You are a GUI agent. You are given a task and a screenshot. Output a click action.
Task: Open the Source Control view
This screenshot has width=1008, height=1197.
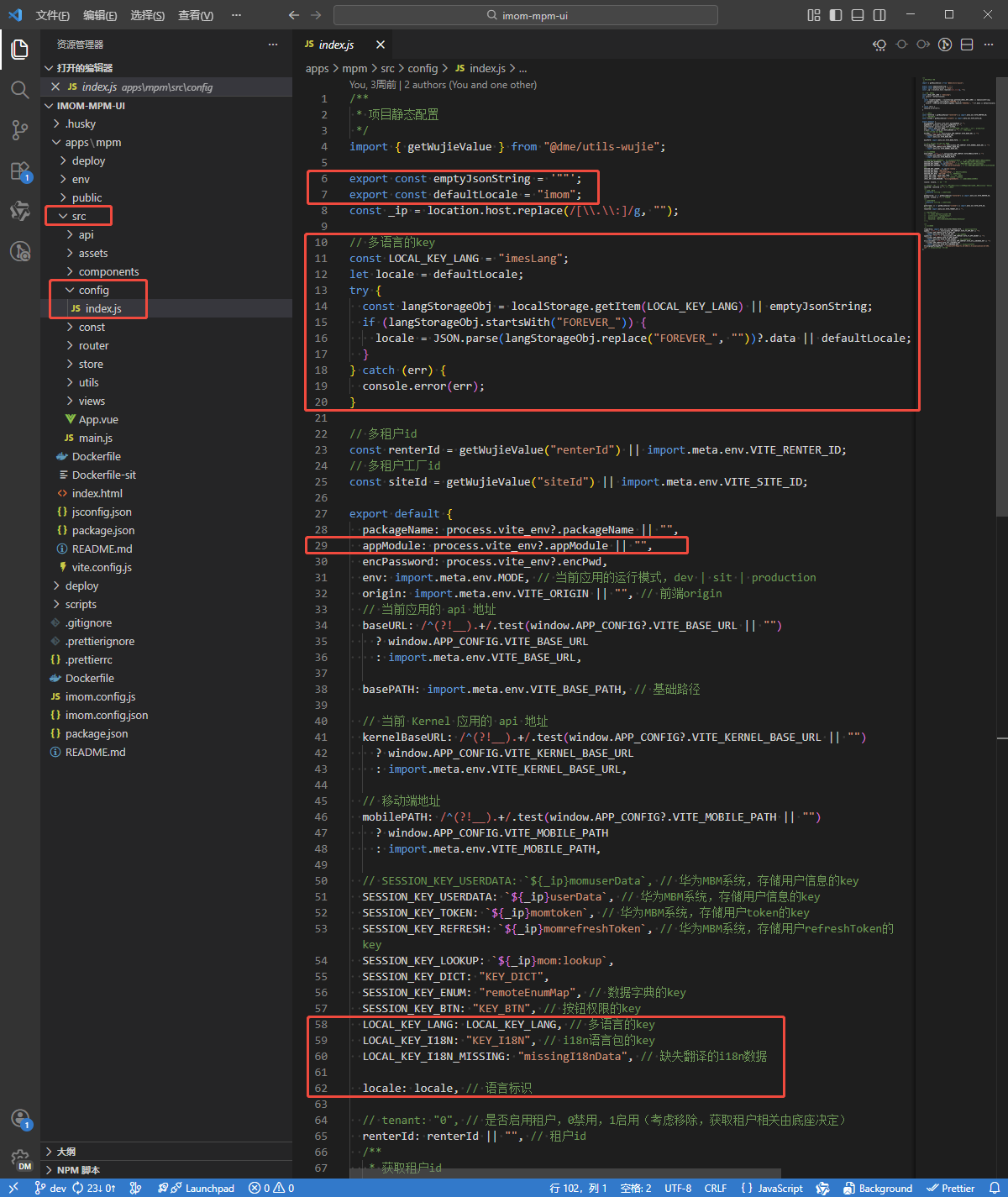point(19,129)
